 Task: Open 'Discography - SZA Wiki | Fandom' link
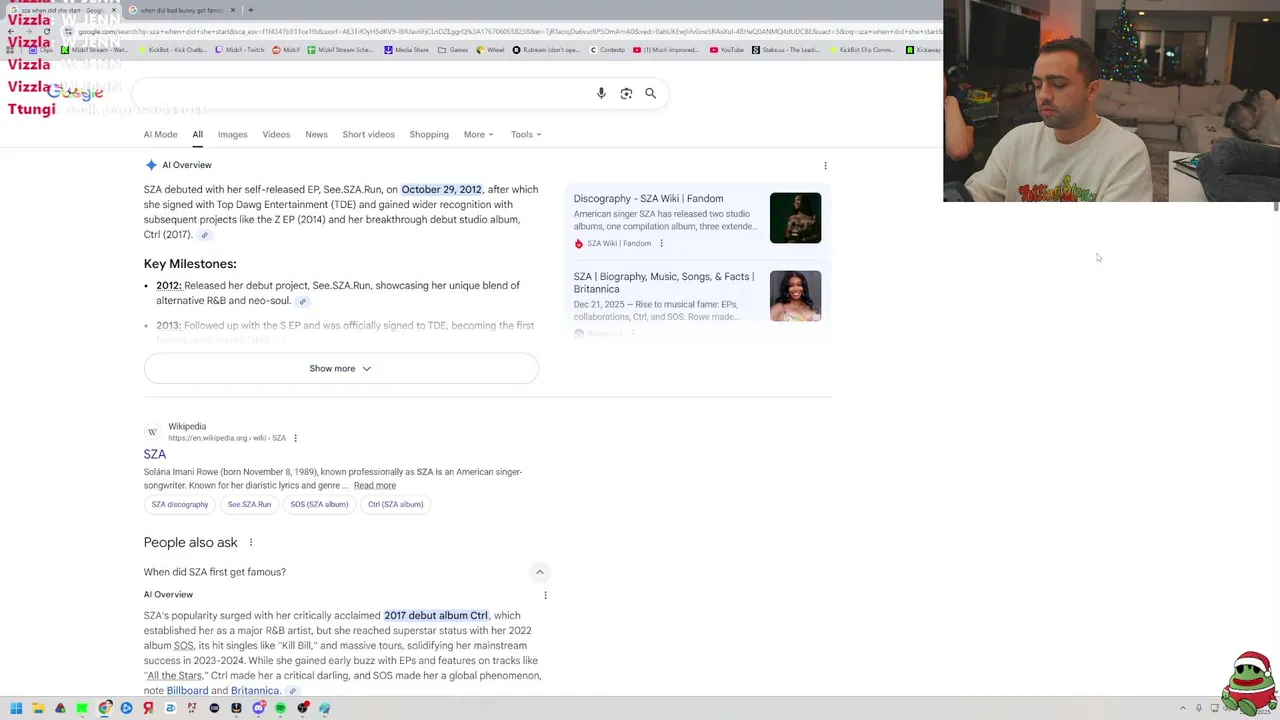(648, 199)
